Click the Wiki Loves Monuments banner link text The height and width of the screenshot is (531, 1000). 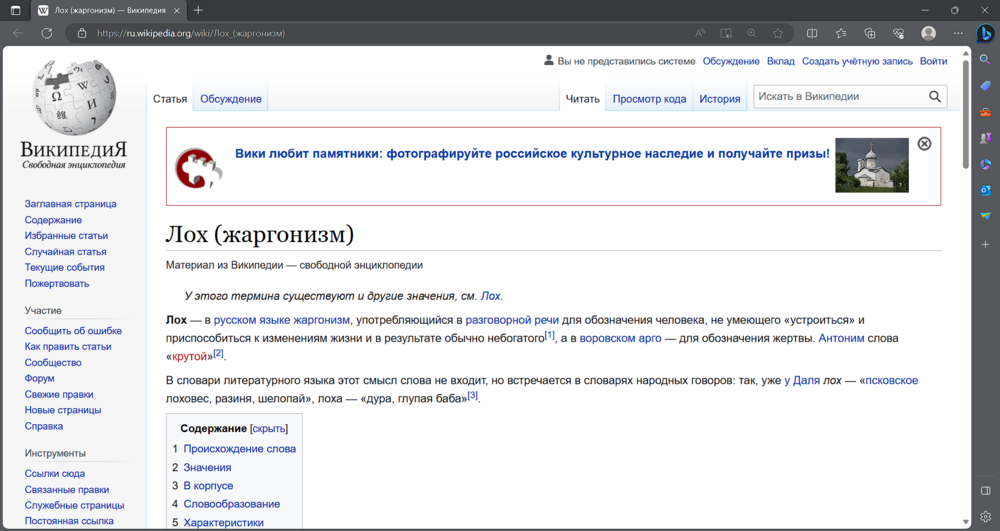click(x=533, y=154)
